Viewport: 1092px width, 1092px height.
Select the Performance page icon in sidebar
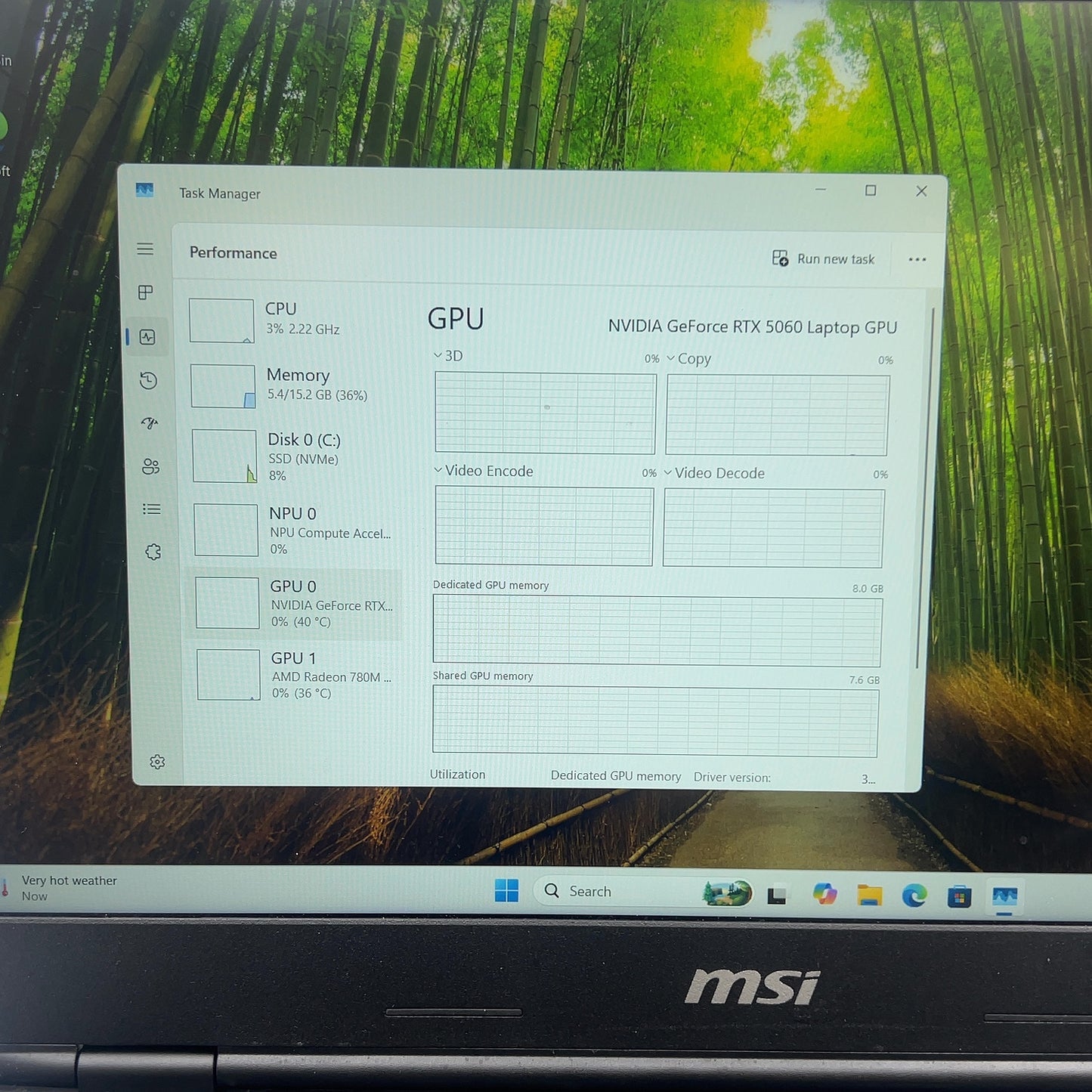(x=147, y=337)
